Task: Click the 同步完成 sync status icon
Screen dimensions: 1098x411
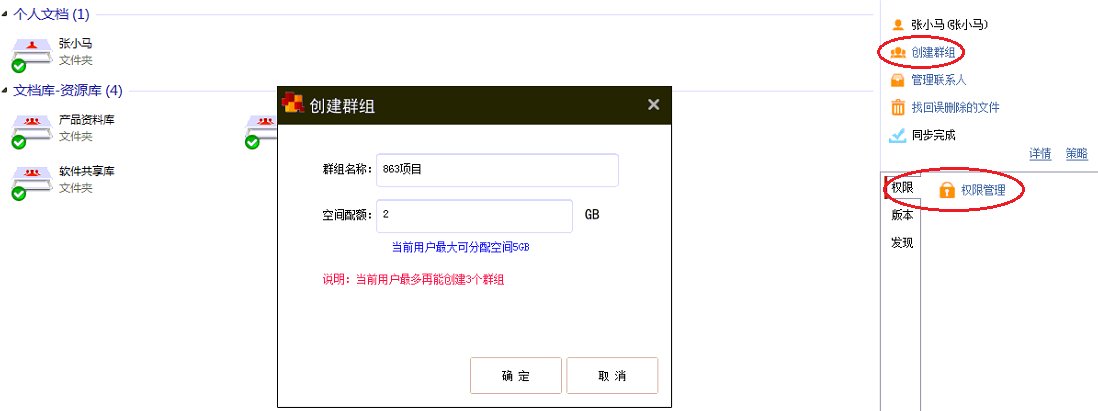Action: point(898,135)
